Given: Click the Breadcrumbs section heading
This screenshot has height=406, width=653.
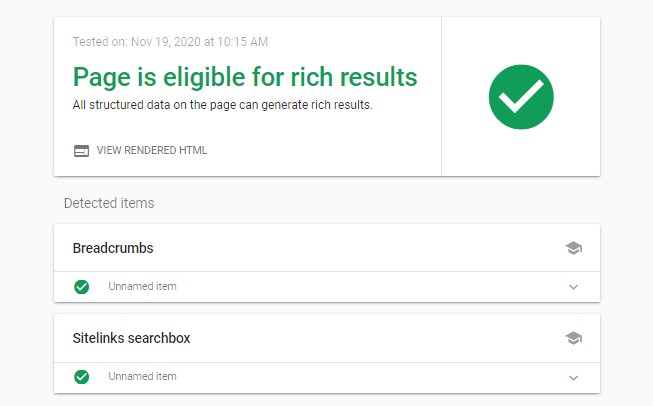Looking at the screenshot, I should coord(113,248).
